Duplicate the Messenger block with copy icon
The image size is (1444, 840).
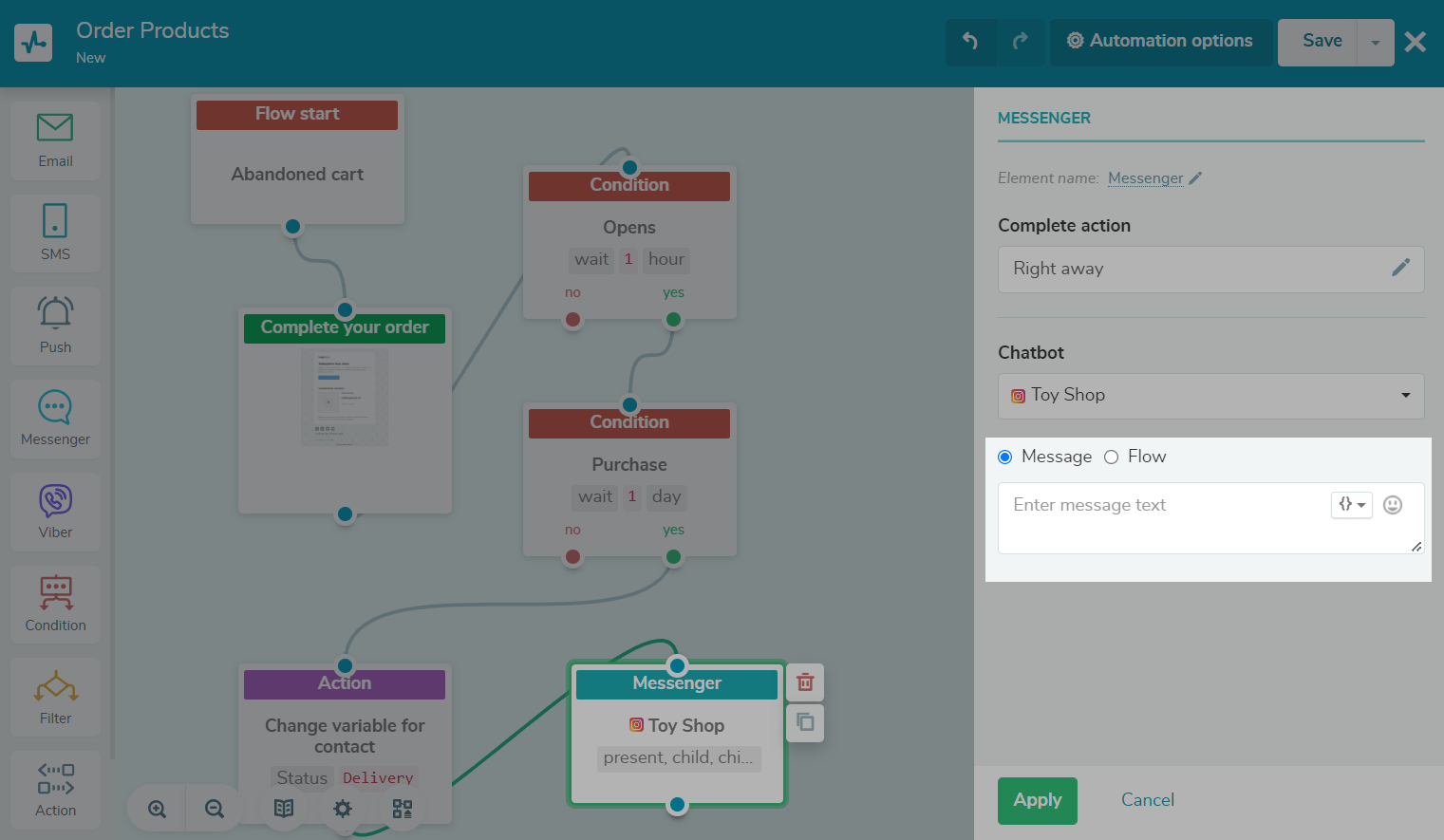point(805,722)
